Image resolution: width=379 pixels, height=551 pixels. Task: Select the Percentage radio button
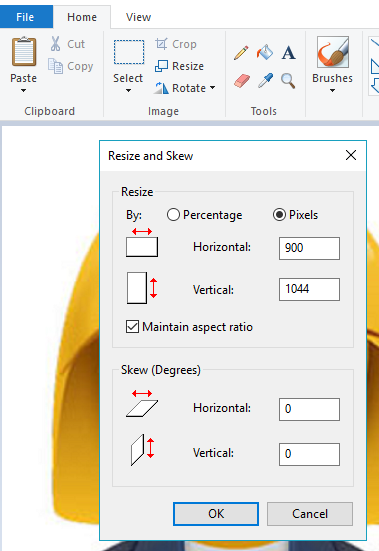coord(173,215)
